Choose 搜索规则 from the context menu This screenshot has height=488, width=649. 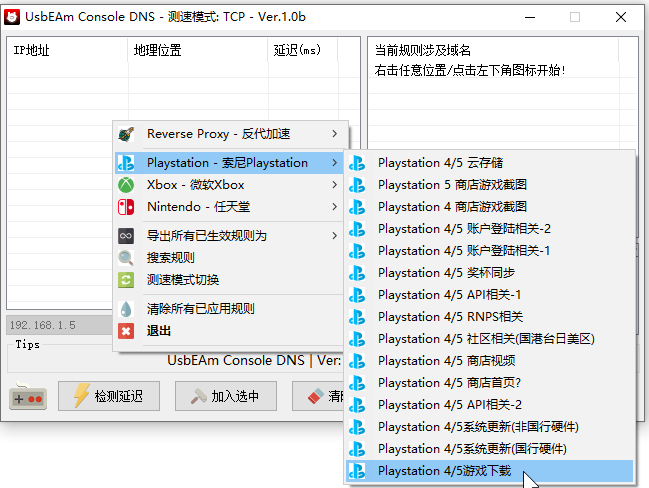(x=229, y=258)
